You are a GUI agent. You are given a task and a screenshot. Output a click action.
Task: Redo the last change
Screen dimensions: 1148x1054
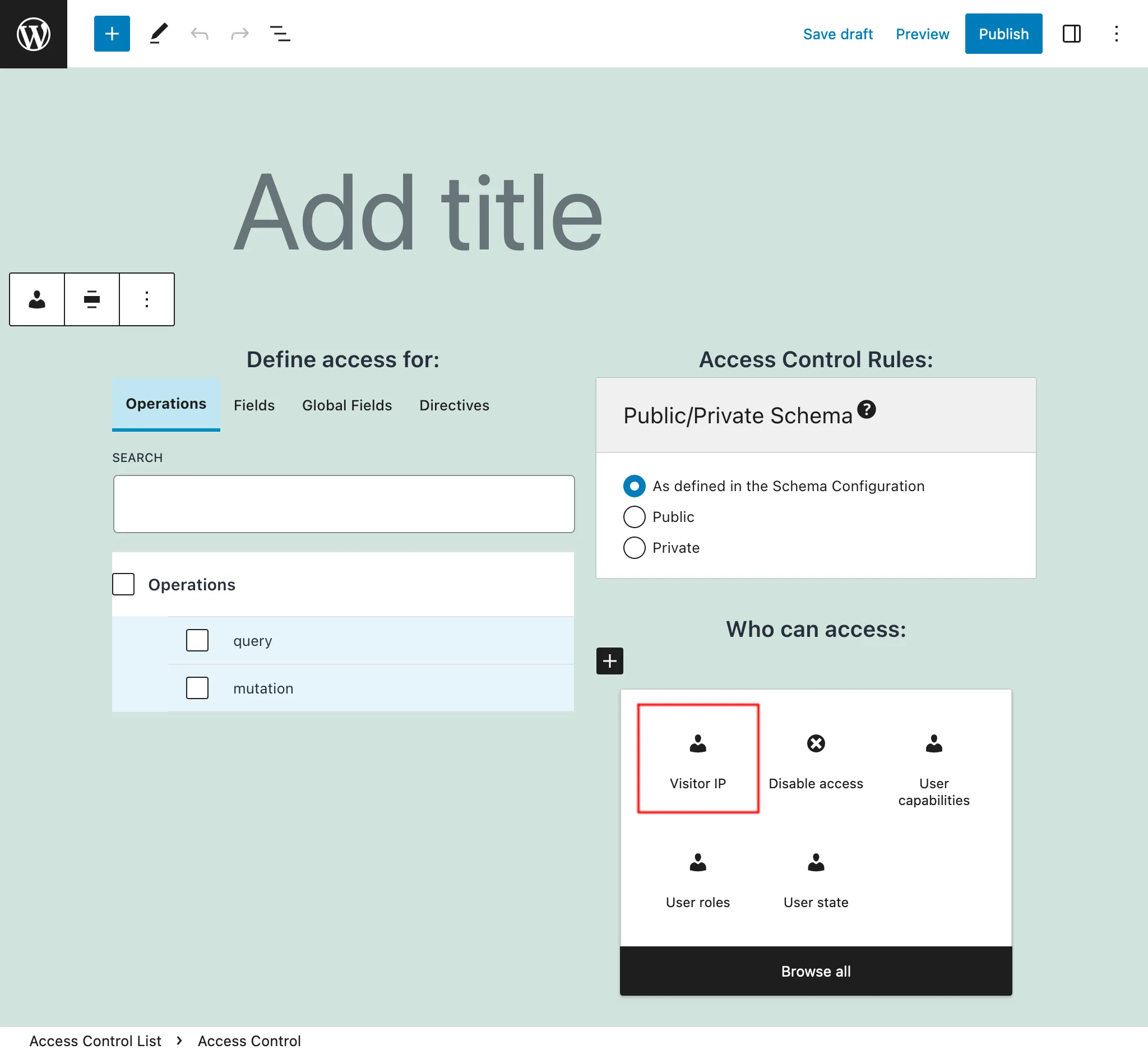coord(239,34)
